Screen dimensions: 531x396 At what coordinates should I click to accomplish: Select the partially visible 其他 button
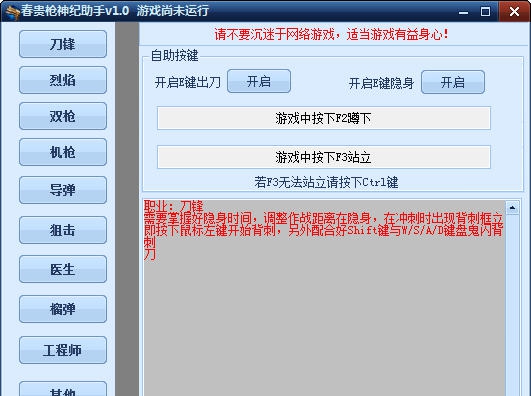(x=63, y=389)
